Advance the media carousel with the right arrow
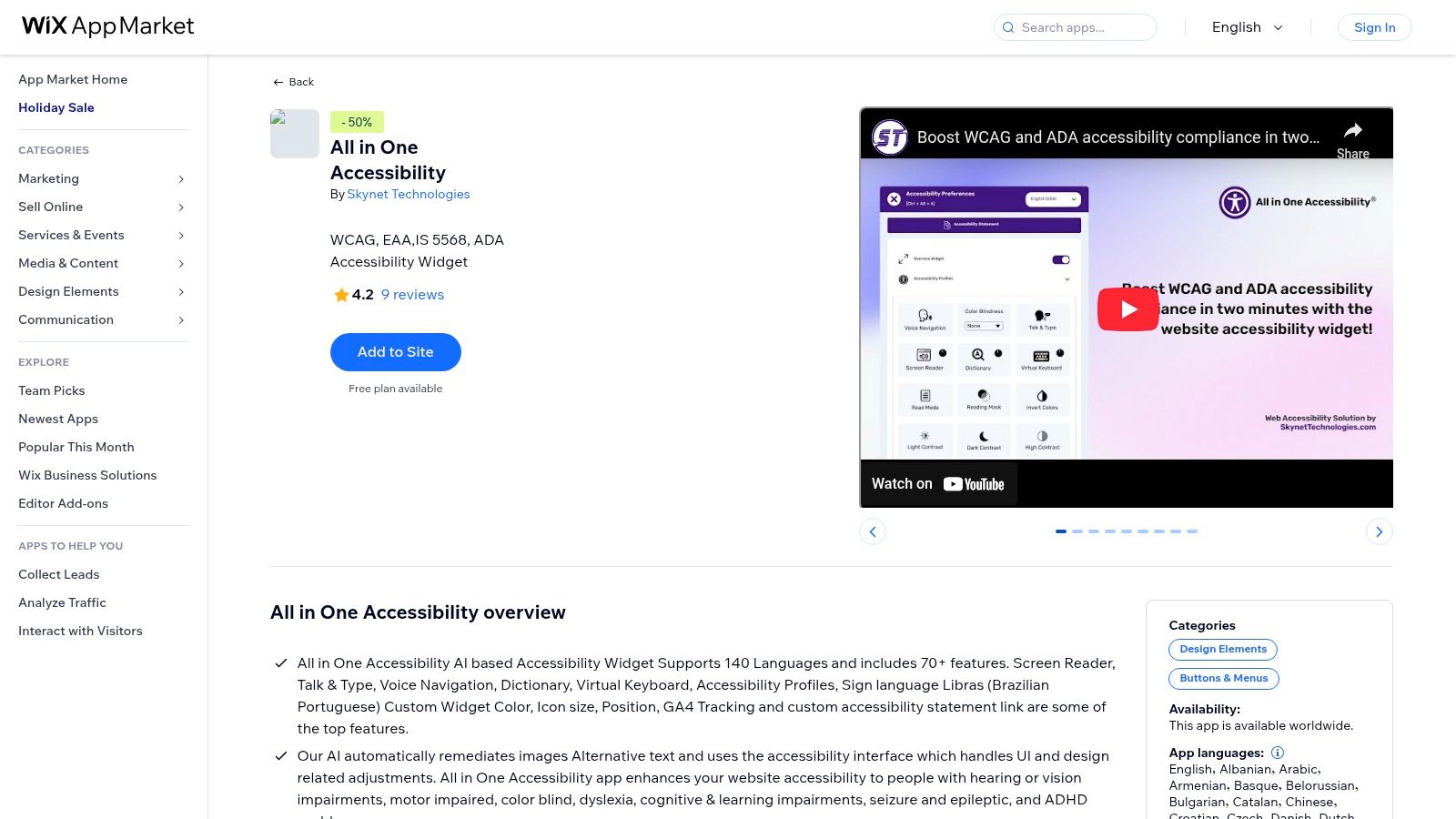Image resolution: width=1456 pixels, height=819 pixels. pyautogui.click(x=1380, y=531)
